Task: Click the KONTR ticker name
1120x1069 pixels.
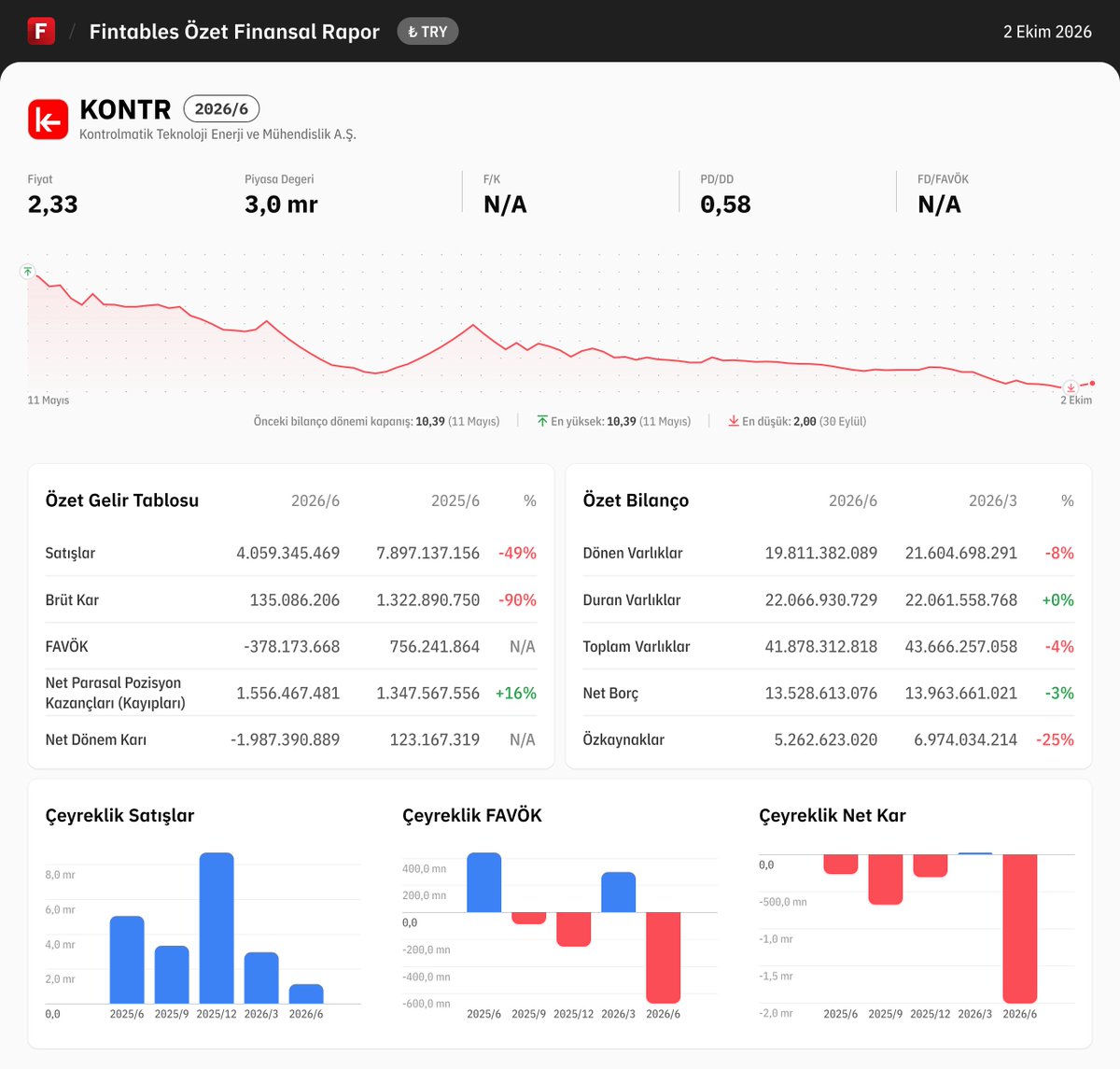Action: pos(125,109)
